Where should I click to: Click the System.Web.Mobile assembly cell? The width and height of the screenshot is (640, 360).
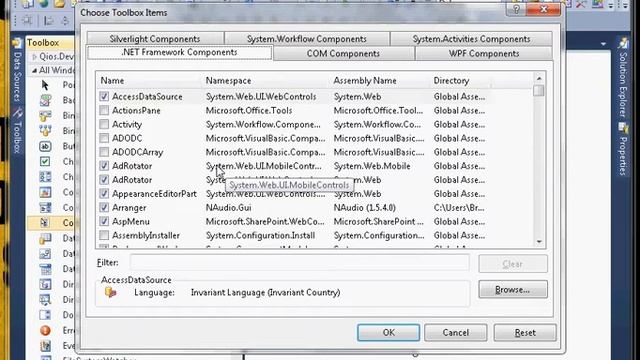[x=372, y=166]
